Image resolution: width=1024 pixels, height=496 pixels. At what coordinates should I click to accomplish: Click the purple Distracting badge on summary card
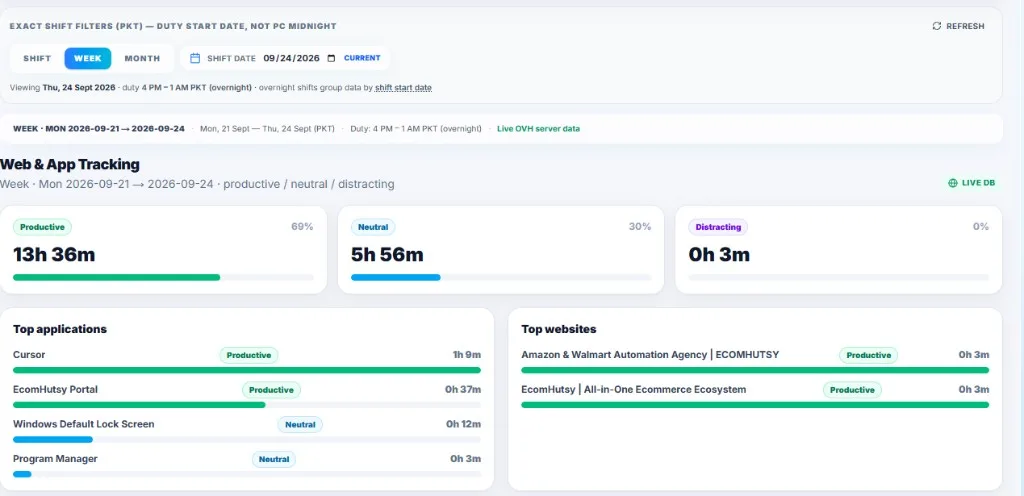point(718,227)
